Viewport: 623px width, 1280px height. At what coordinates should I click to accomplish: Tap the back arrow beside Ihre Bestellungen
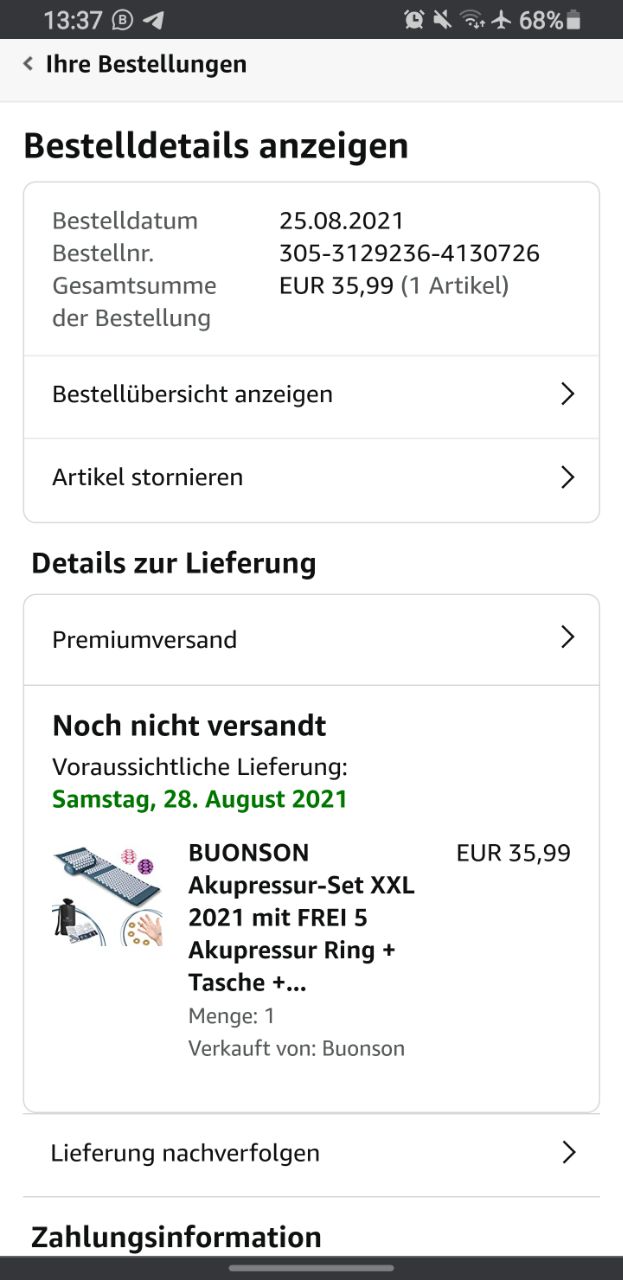[x=28, y=64]
